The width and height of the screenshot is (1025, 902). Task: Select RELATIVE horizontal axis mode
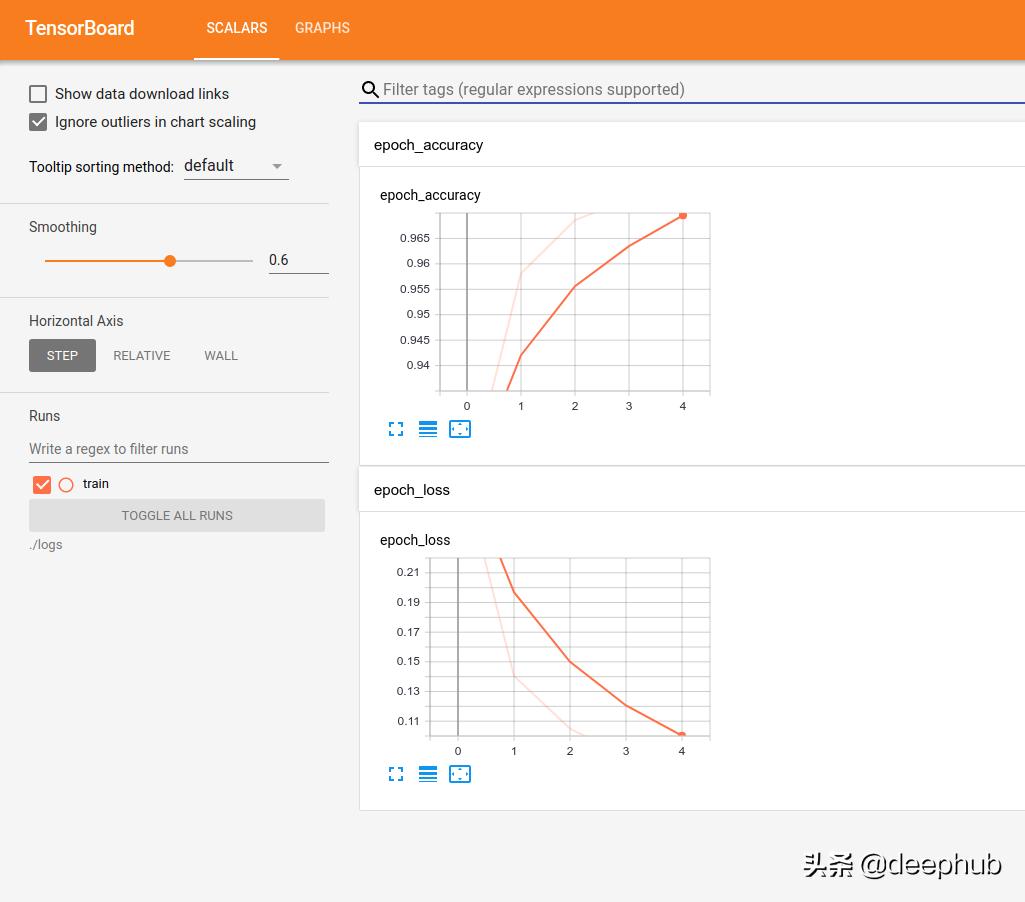pyautogui.click(x=142, y=356)
